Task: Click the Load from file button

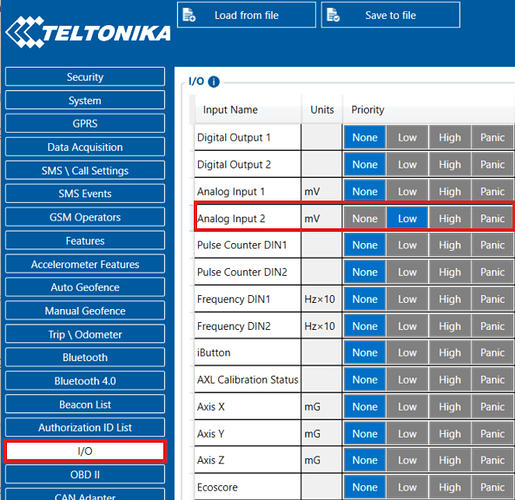Action: [246, 15]
